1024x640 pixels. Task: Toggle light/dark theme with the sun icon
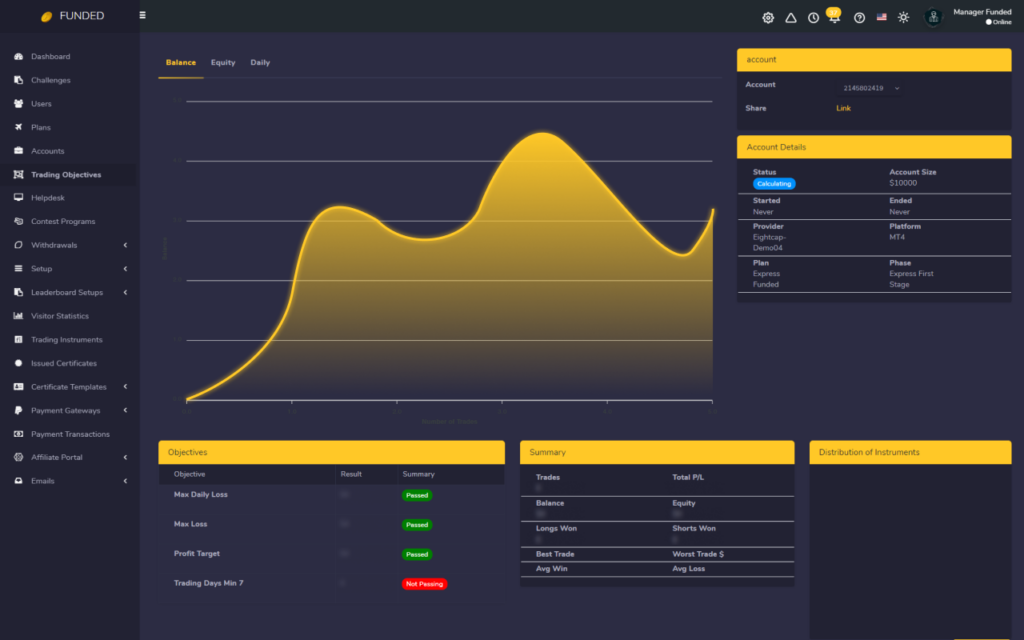coord(904,18)
